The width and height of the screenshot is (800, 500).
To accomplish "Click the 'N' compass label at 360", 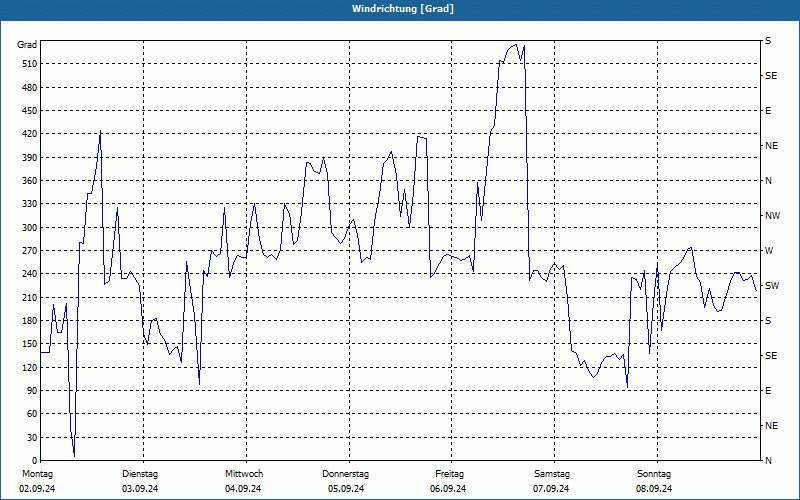I will [x=768, y=181].
